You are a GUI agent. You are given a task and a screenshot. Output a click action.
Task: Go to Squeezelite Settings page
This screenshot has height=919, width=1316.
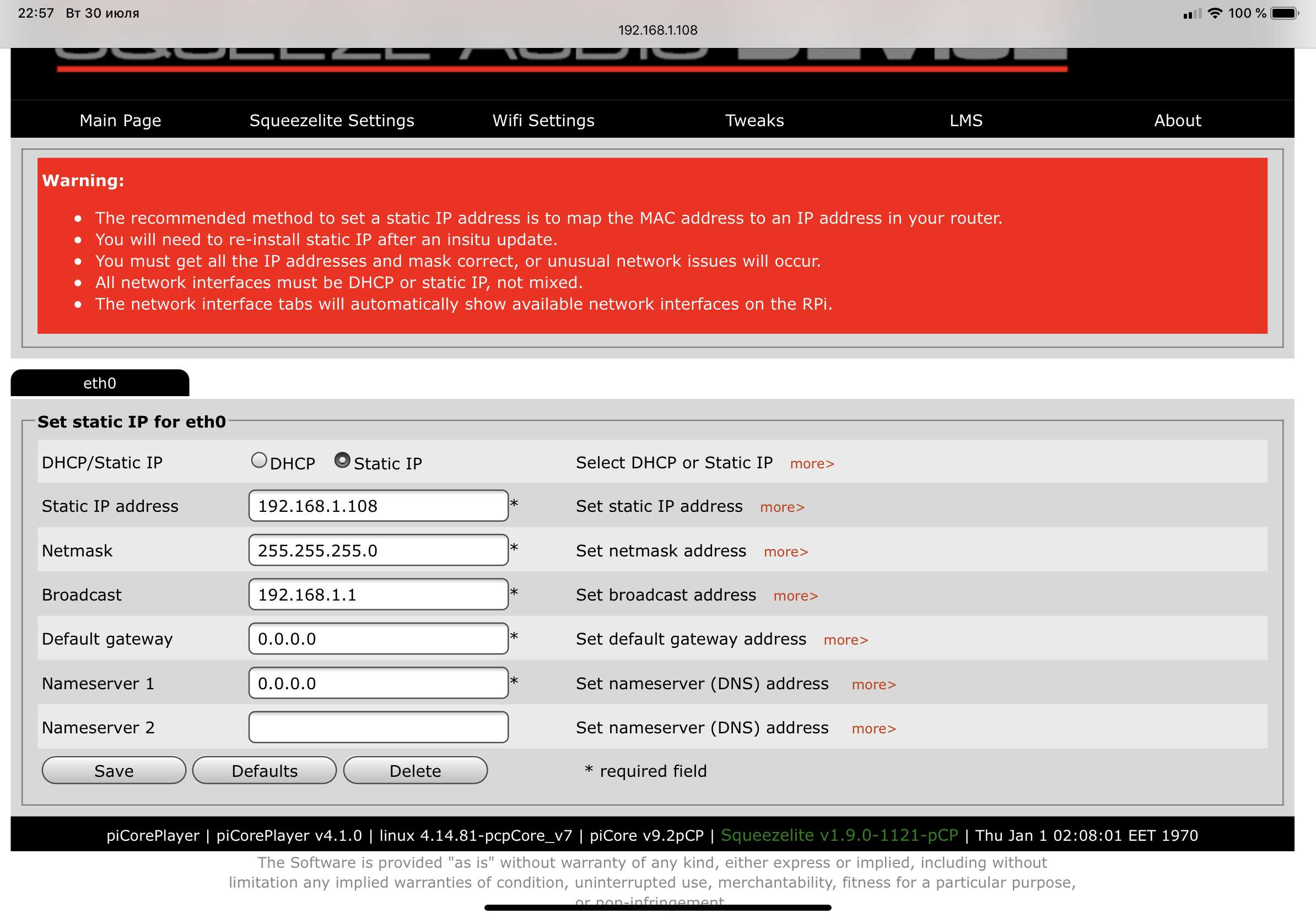point(331,120)
